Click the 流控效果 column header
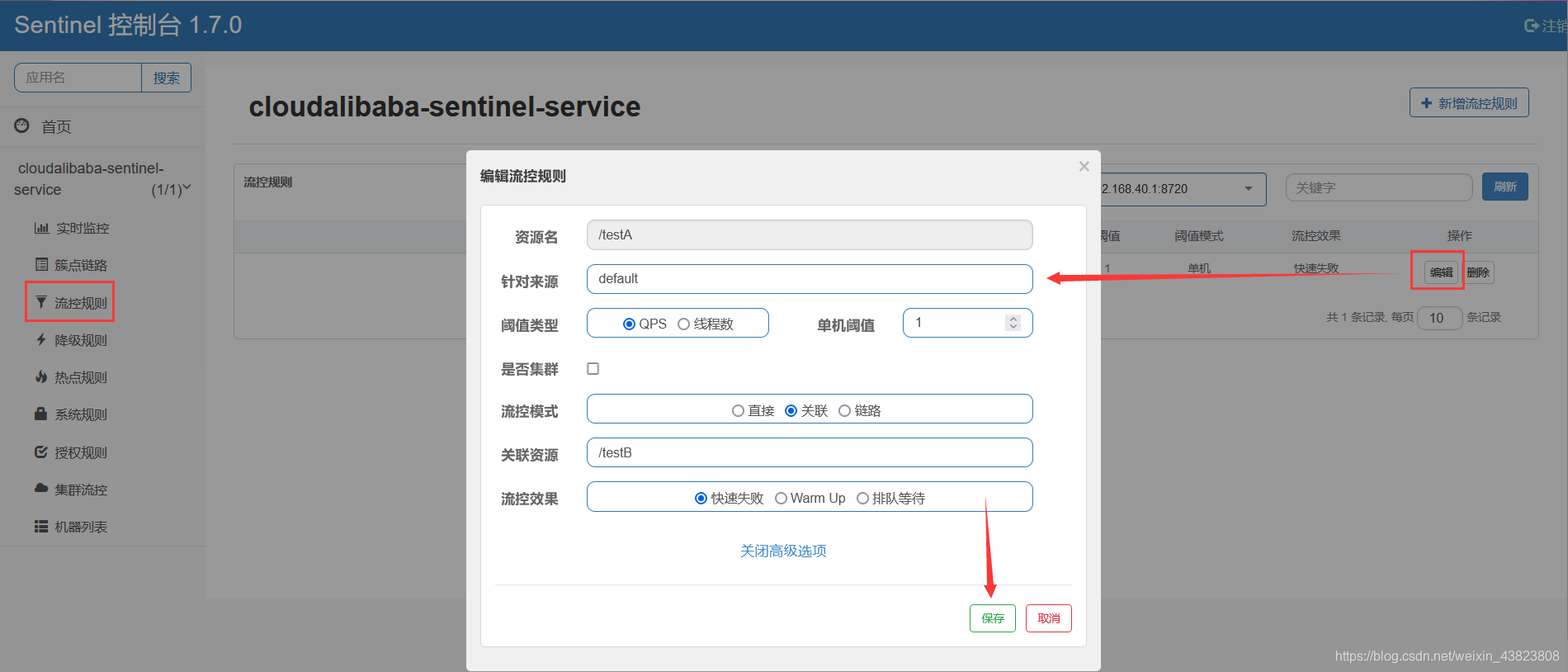Image resolution: width=1568 pixels, height=672 pixels. 1316,236
